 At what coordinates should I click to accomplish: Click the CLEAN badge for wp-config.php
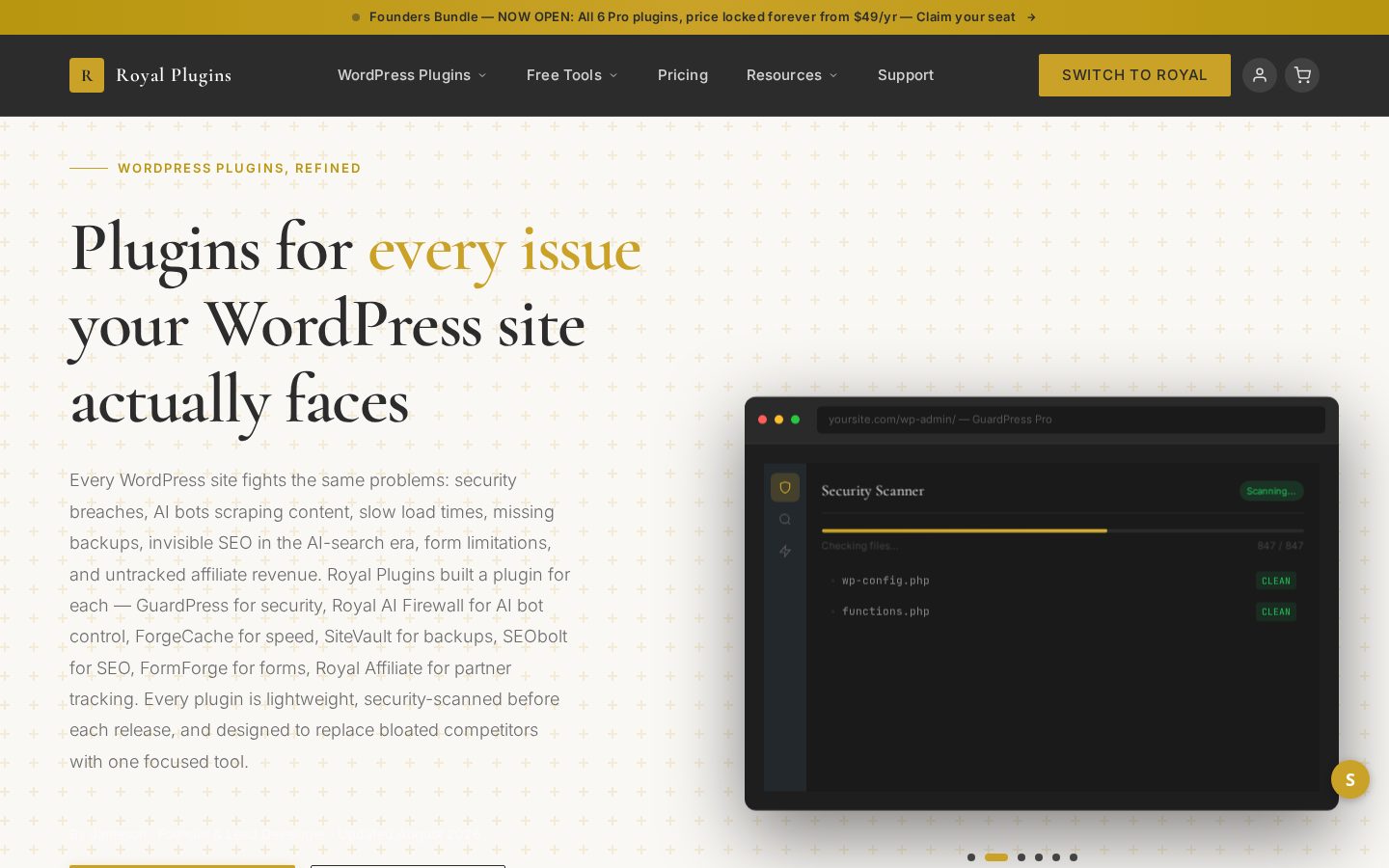(x=1276, y=581)
